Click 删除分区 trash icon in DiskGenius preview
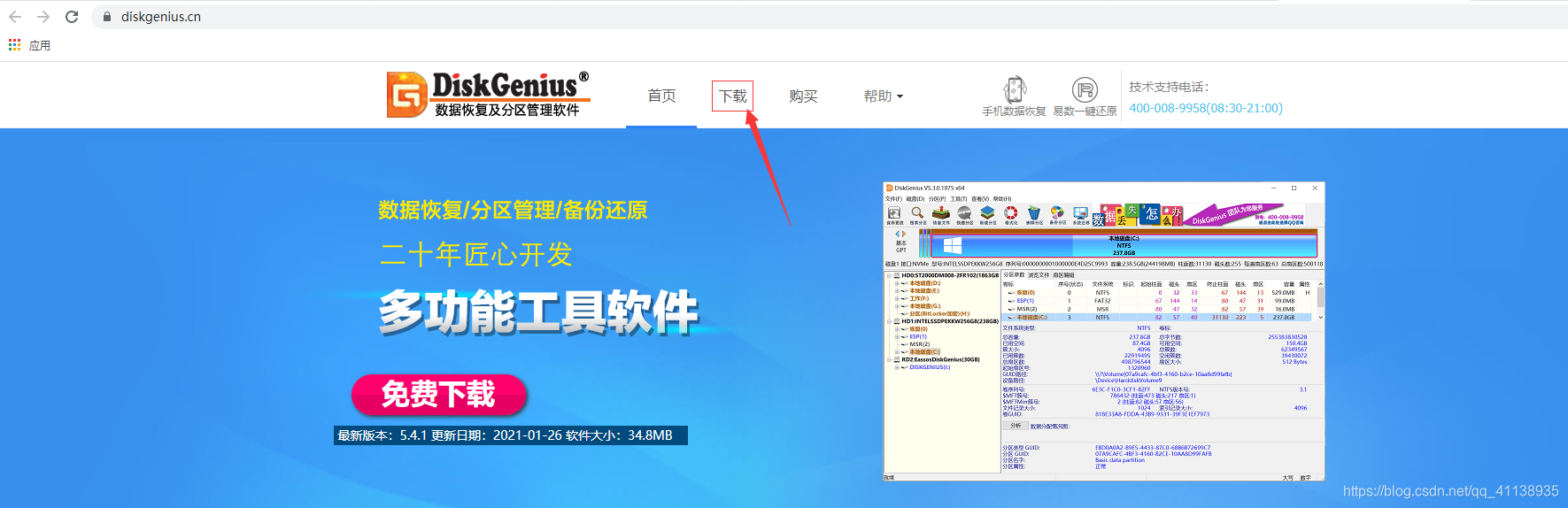1568x508 pixels. pyautogui.click(x=1034, y=216)
